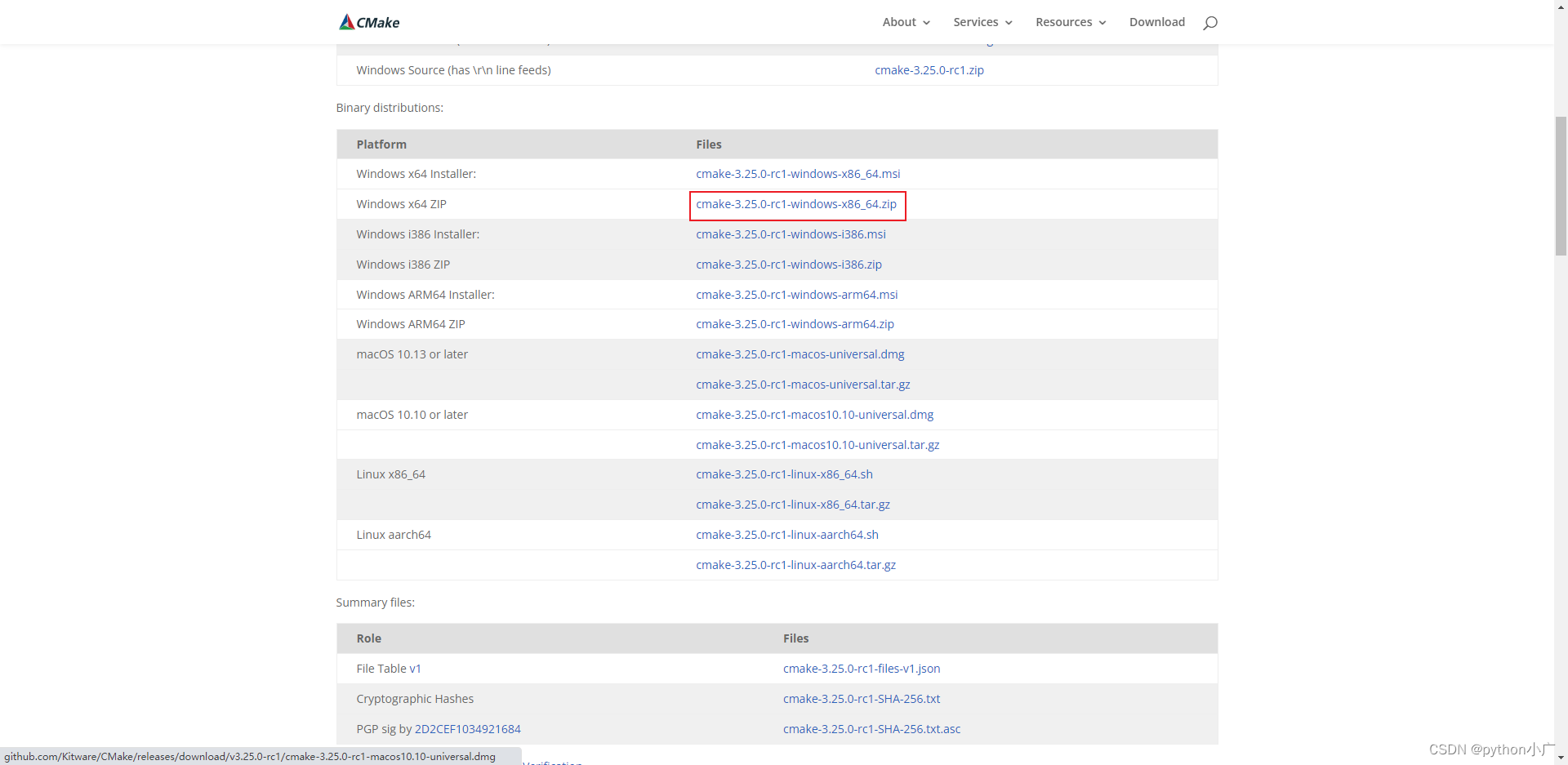Screen dimensions: 1568x765
Task: Expand the About menu chevron
Action: point(927,23)
